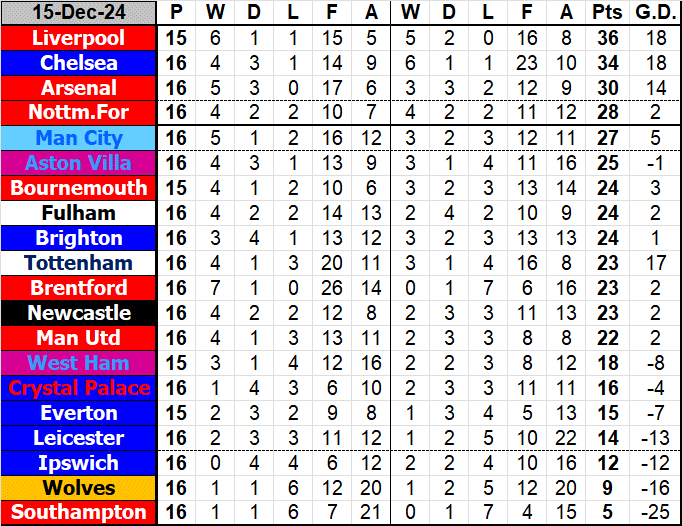Select the Ipswich team cell
Screen dimensions: 682x526
(x=79, y=463)
